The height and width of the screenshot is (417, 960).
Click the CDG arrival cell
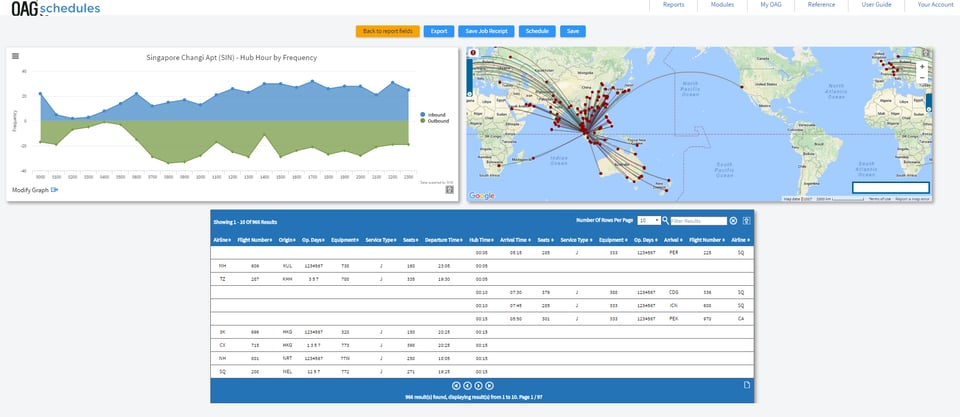(674, 292)
